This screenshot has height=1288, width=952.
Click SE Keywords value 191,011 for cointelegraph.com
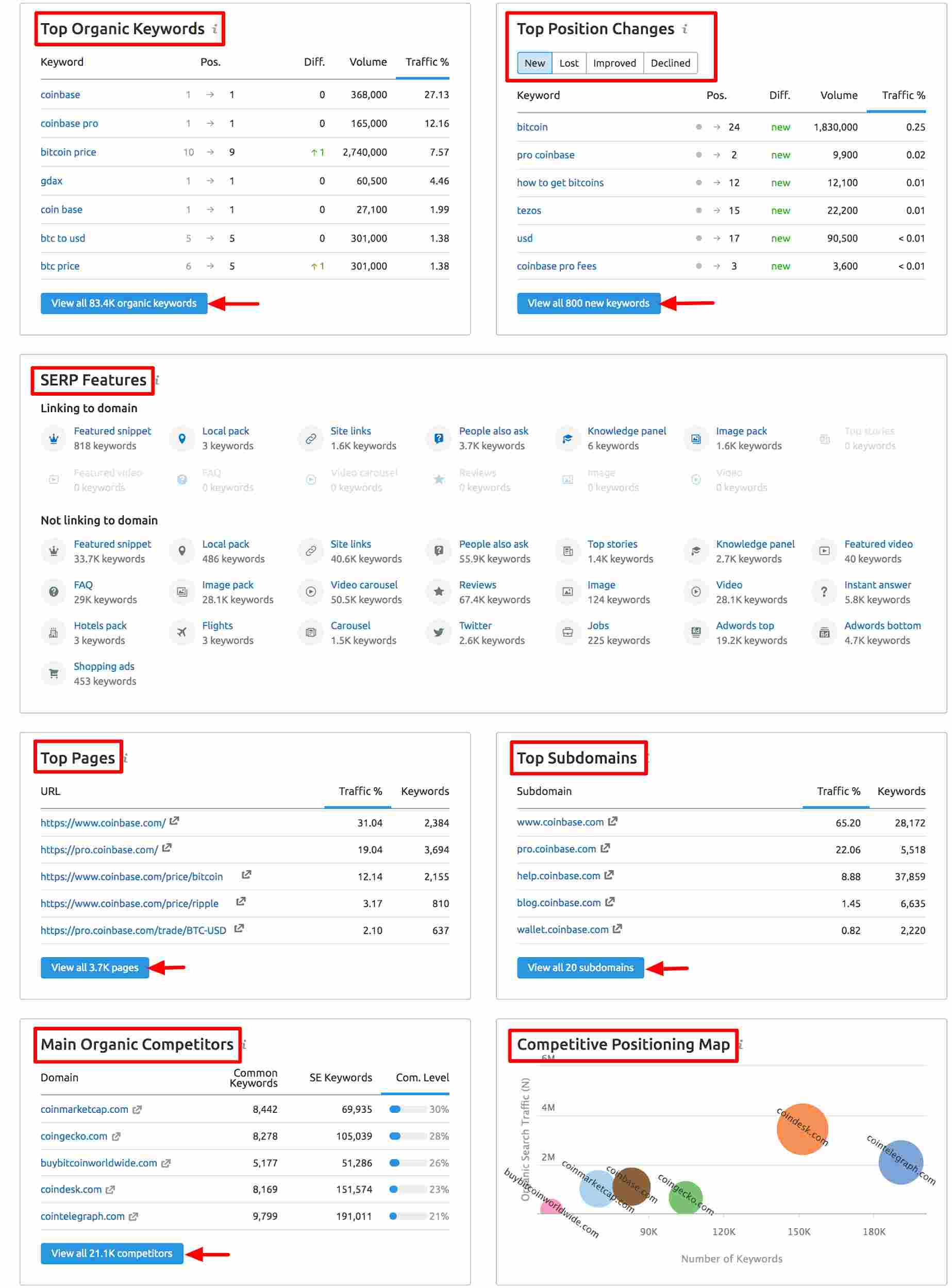pos(354,1217)
